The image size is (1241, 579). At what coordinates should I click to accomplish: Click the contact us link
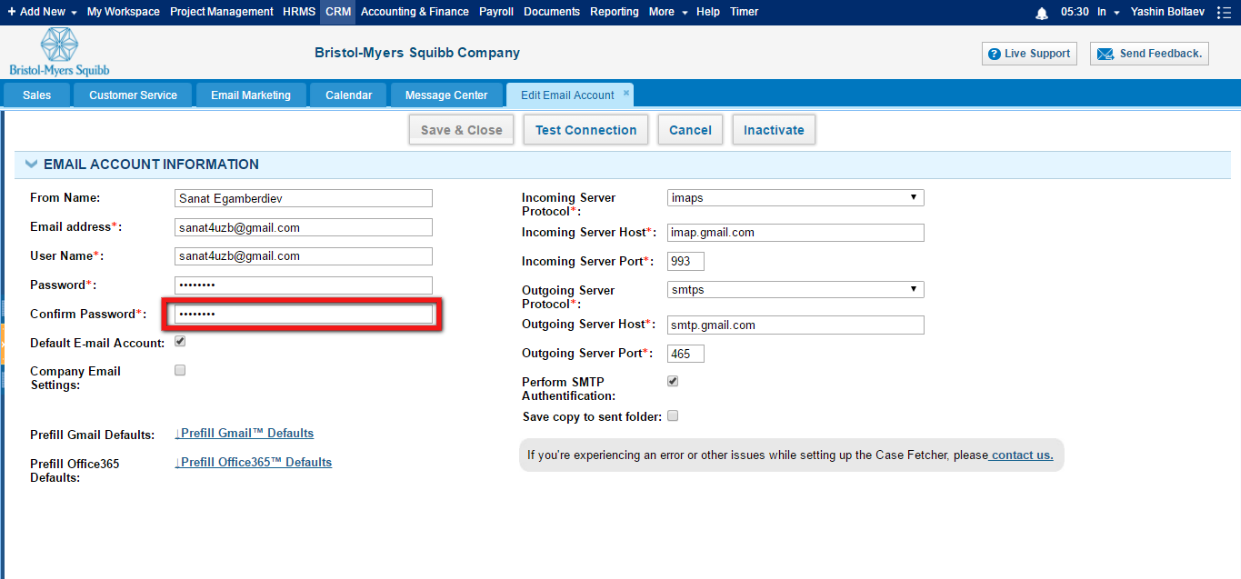pyautogui.click(x=1020, y=455)
